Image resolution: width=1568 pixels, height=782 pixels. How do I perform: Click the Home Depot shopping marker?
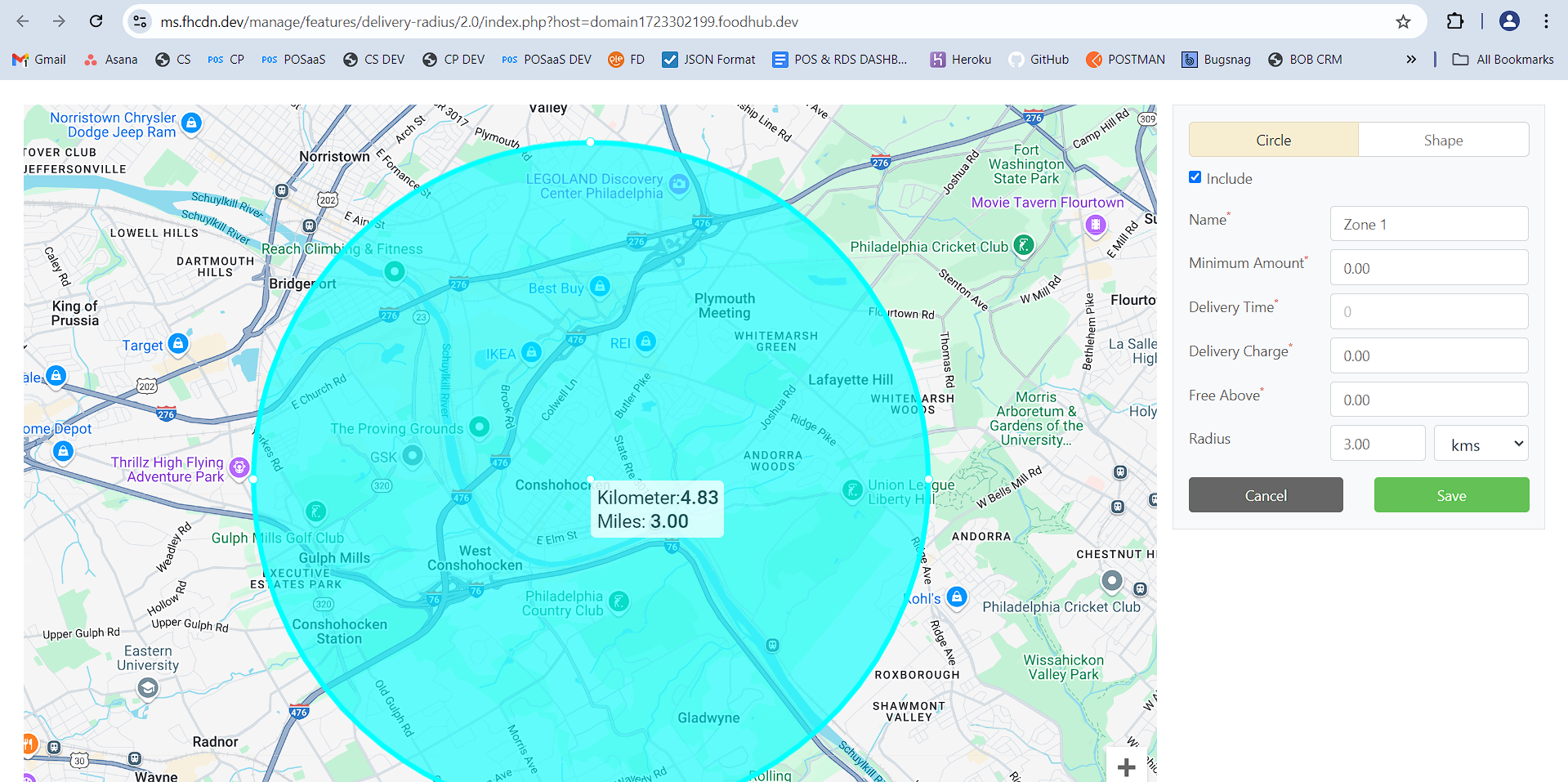(x=63, y=450)
